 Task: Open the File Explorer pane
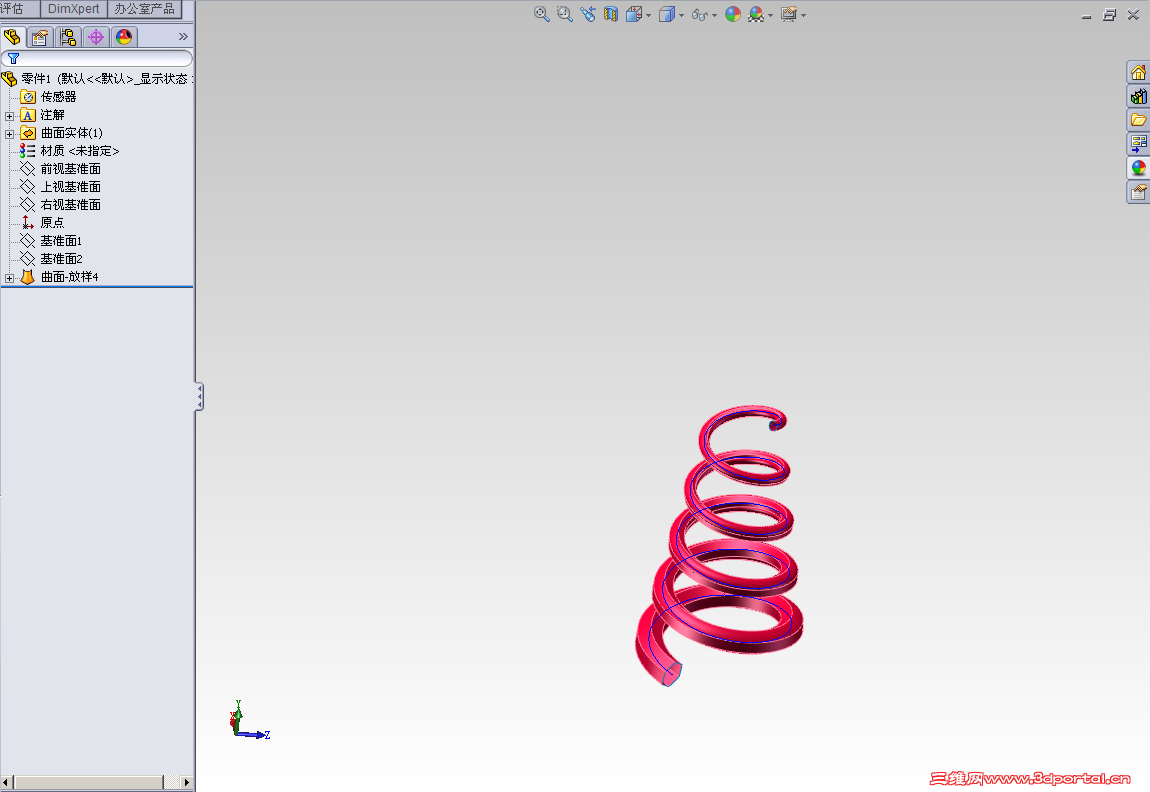pos(1138,120)
